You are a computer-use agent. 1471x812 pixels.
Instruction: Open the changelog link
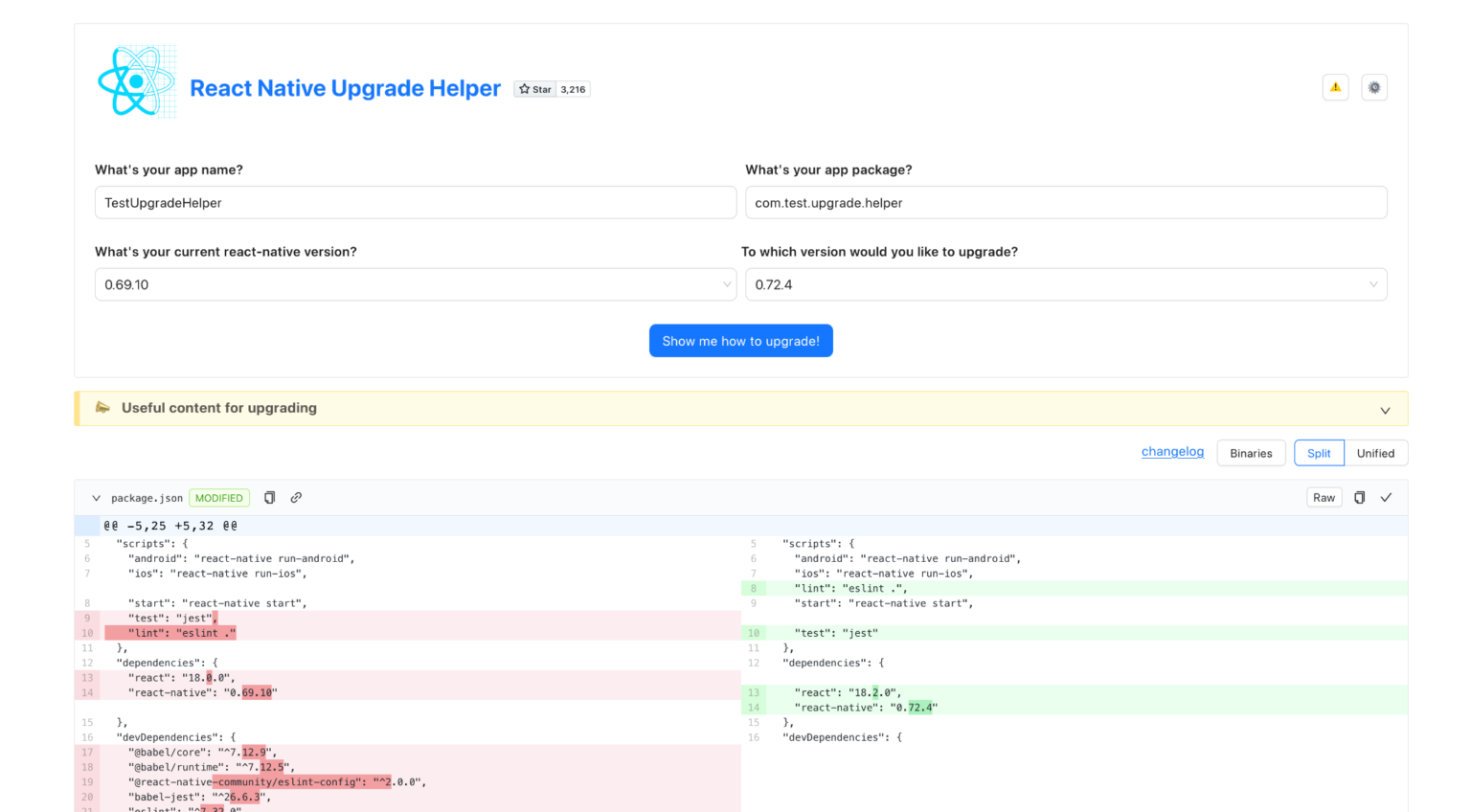click(1172, 451)
